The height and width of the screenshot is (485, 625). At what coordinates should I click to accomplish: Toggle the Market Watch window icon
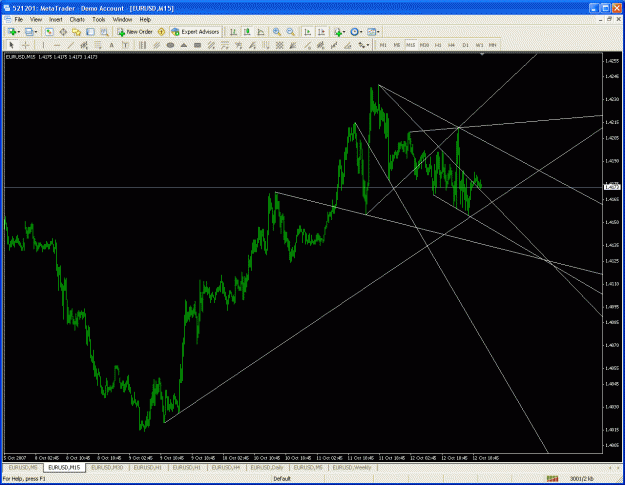pos(49,32)
